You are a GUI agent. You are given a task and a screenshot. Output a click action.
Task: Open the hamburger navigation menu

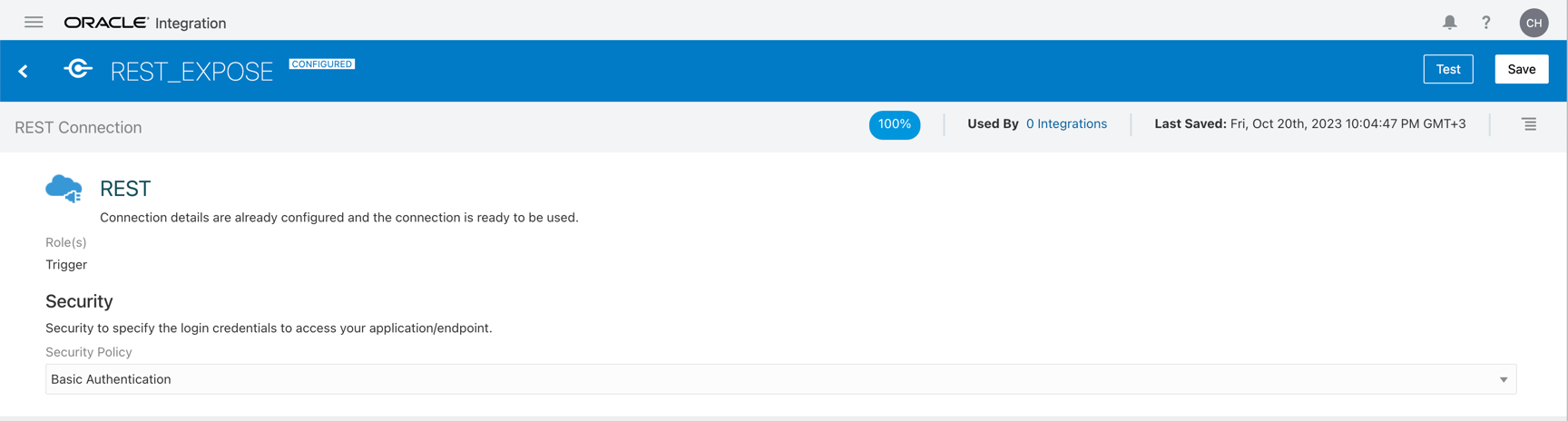point(34,23)
